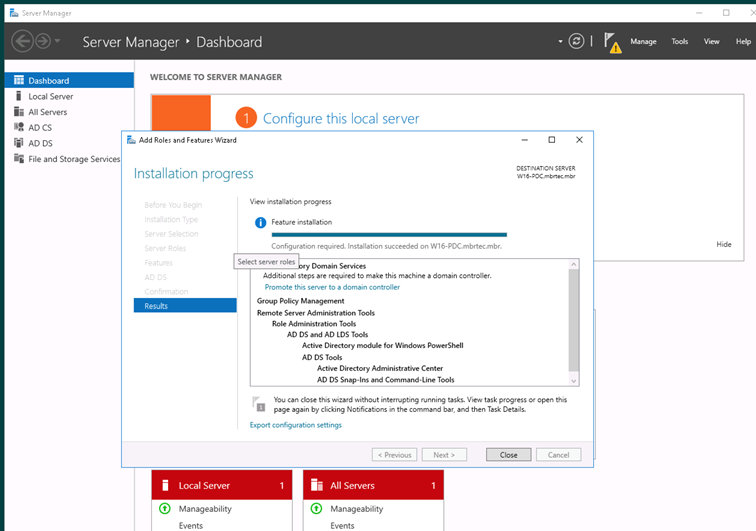756x531 pixels.
Task: Select the Confirmation step in wizard
Action: pyautogui.click(x=166, y=292)
